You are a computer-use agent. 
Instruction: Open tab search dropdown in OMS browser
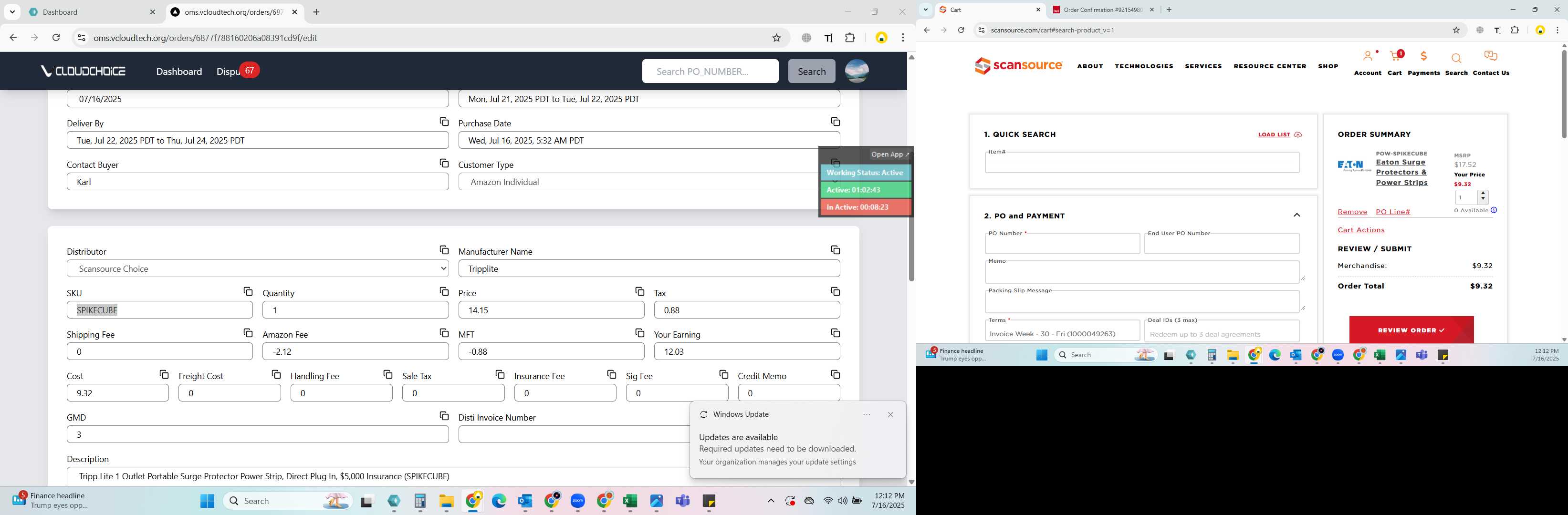[x=12, y=12]
